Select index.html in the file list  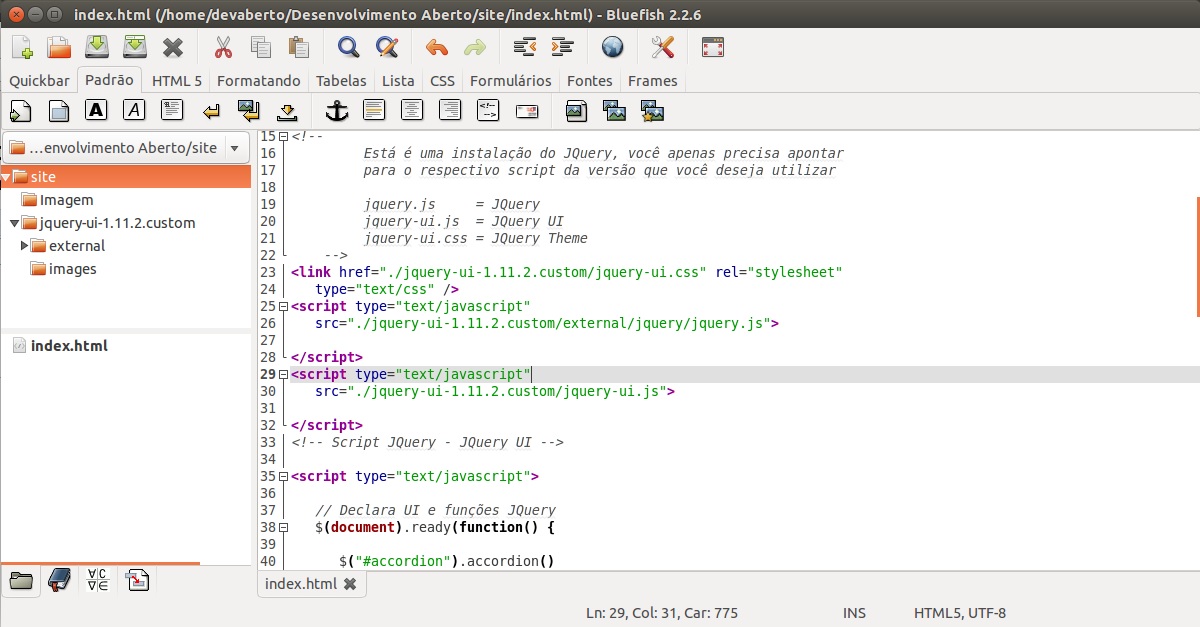pyautogui.click(x=69, y=346)
